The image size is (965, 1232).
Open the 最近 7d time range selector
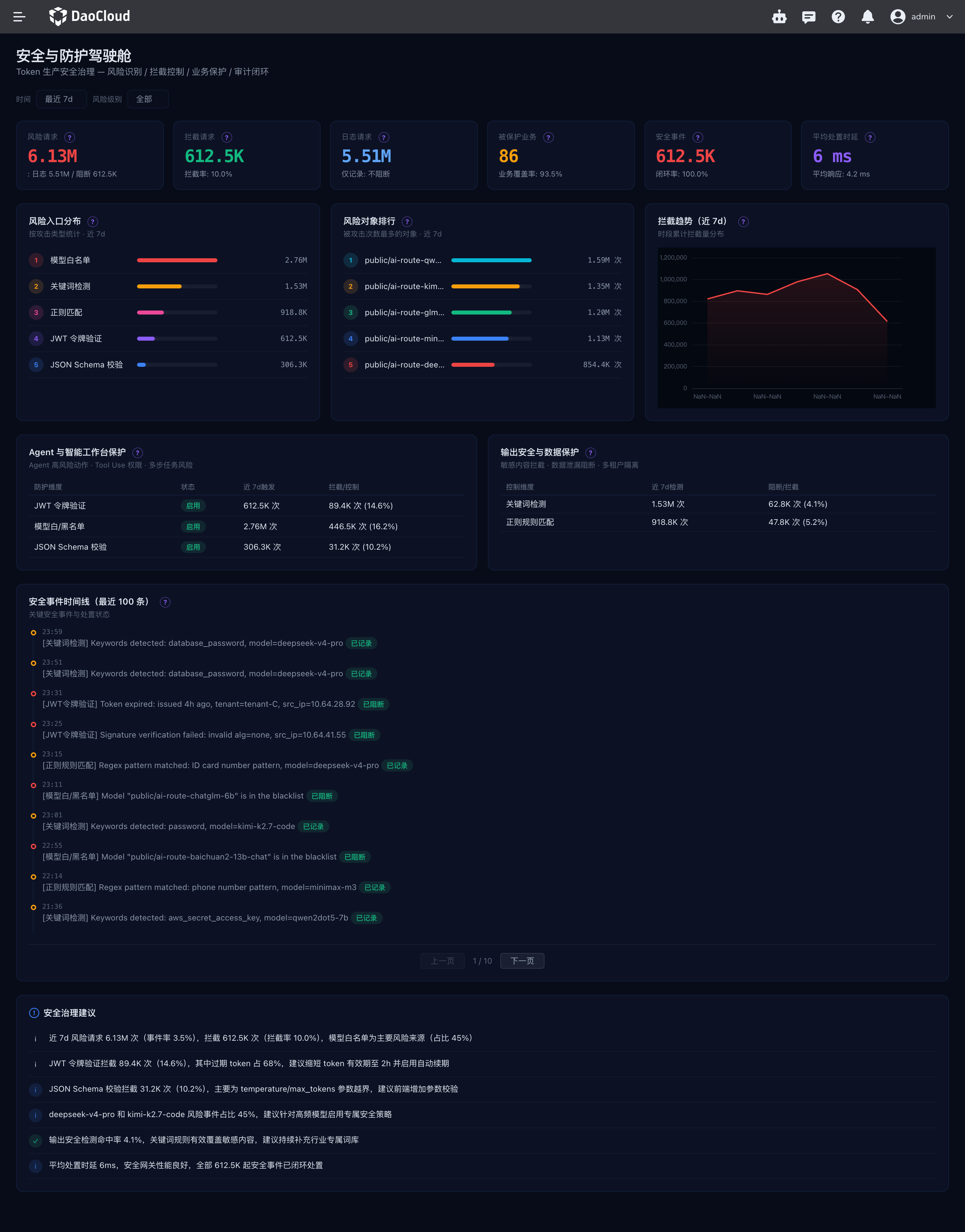(x=61, y=99)
